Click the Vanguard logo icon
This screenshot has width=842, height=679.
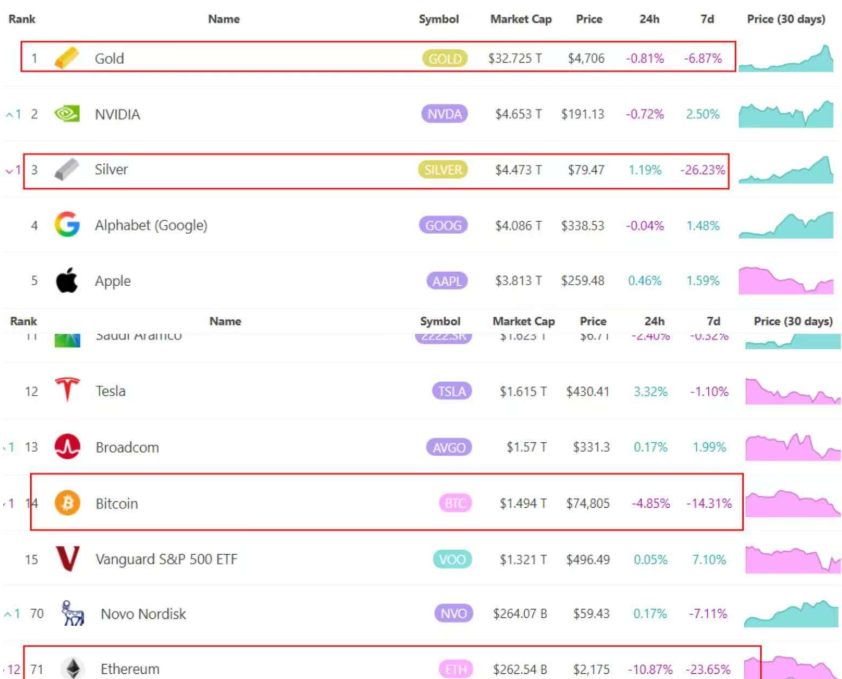[68, 559]
